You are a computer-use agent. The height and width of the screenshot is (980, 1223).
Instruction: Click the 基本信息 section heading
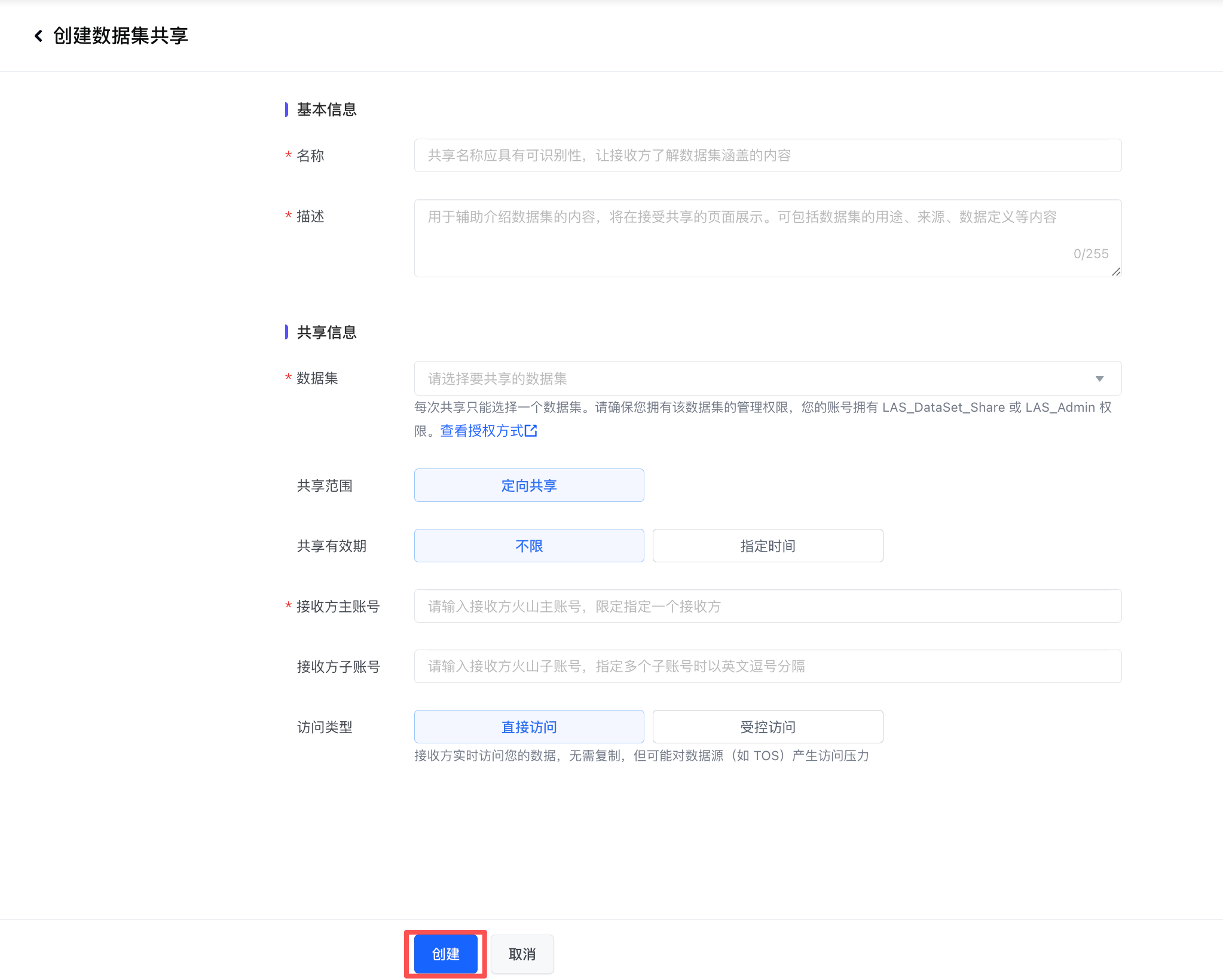point(326,109)
